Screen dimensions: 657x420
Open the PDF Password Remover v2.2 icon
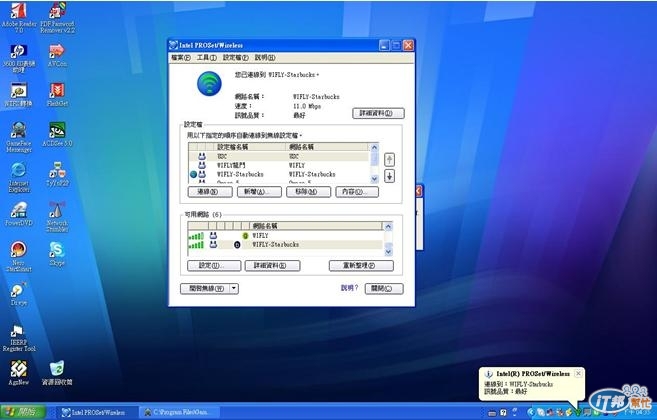[x=57, y=18]
